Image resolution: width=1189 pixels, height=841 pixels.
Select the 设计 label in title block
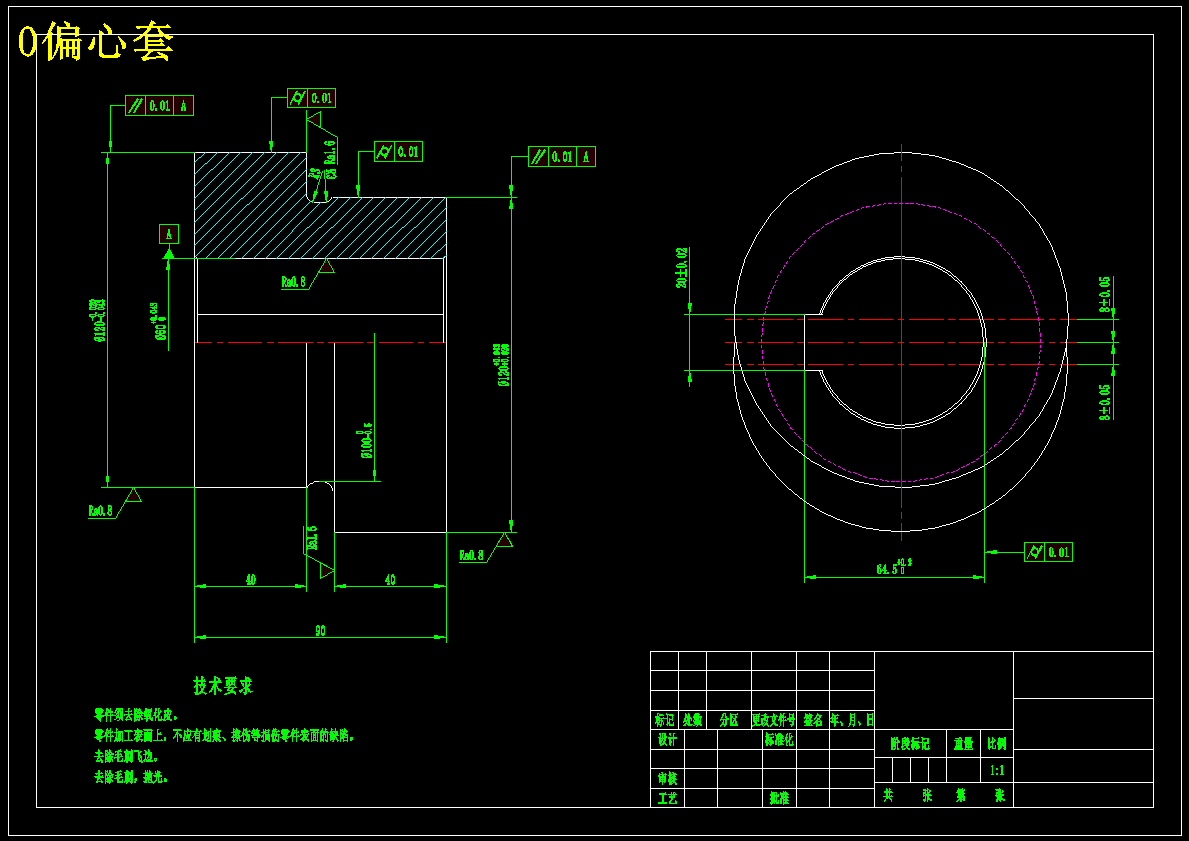coord(667,740)
